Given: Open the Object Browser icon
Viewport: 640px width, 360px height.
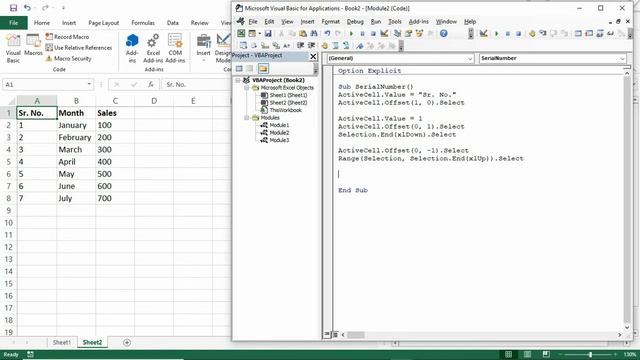Looking at the screenshot, I should click(x=419, y=33).
